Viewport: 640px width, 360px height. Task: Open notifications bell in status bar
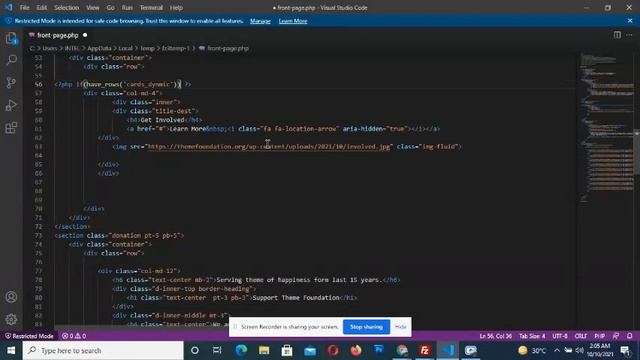(x=629, y=336)
